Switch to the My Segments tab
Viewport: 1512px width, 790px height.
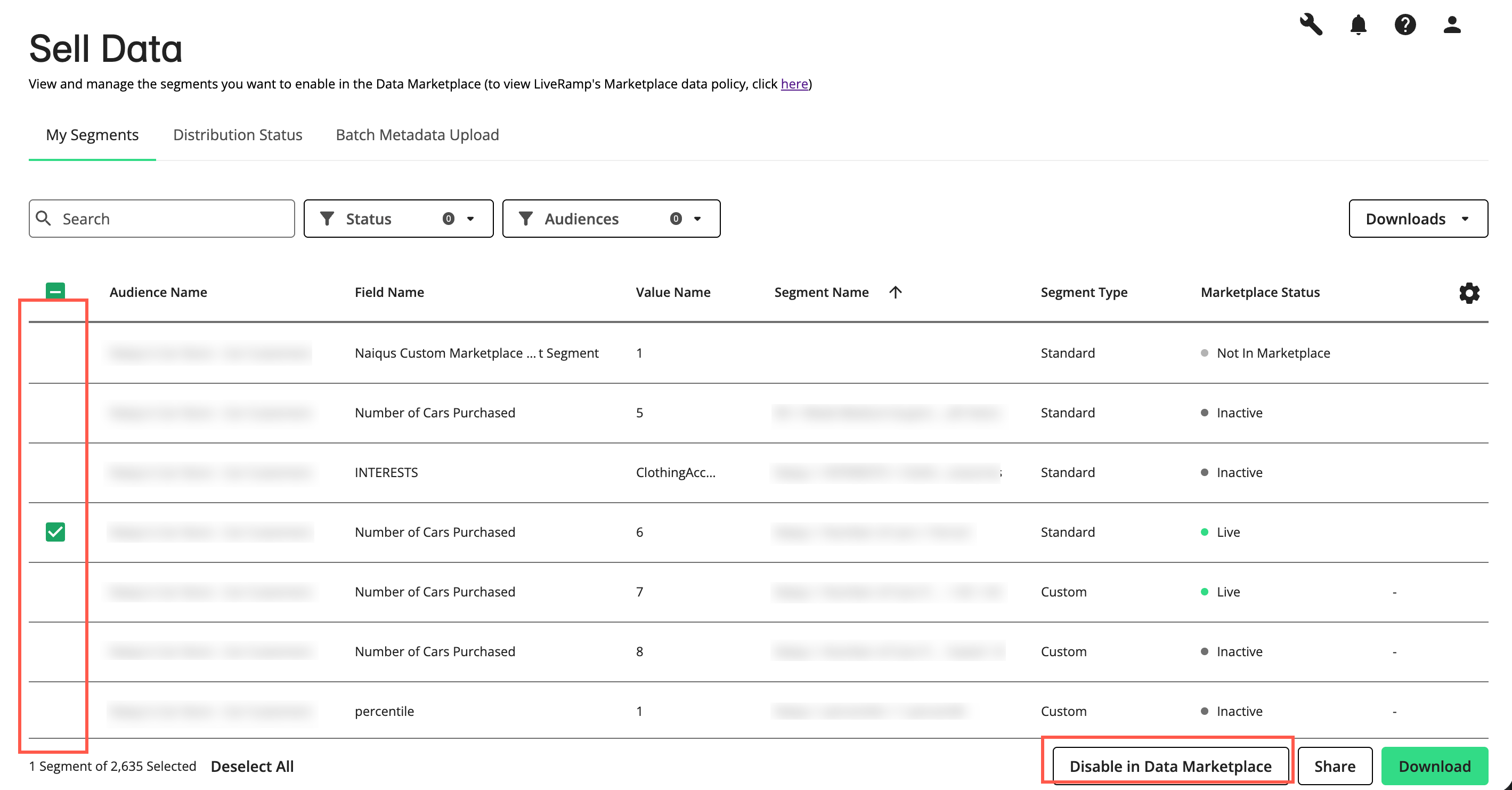pos(92,134)
